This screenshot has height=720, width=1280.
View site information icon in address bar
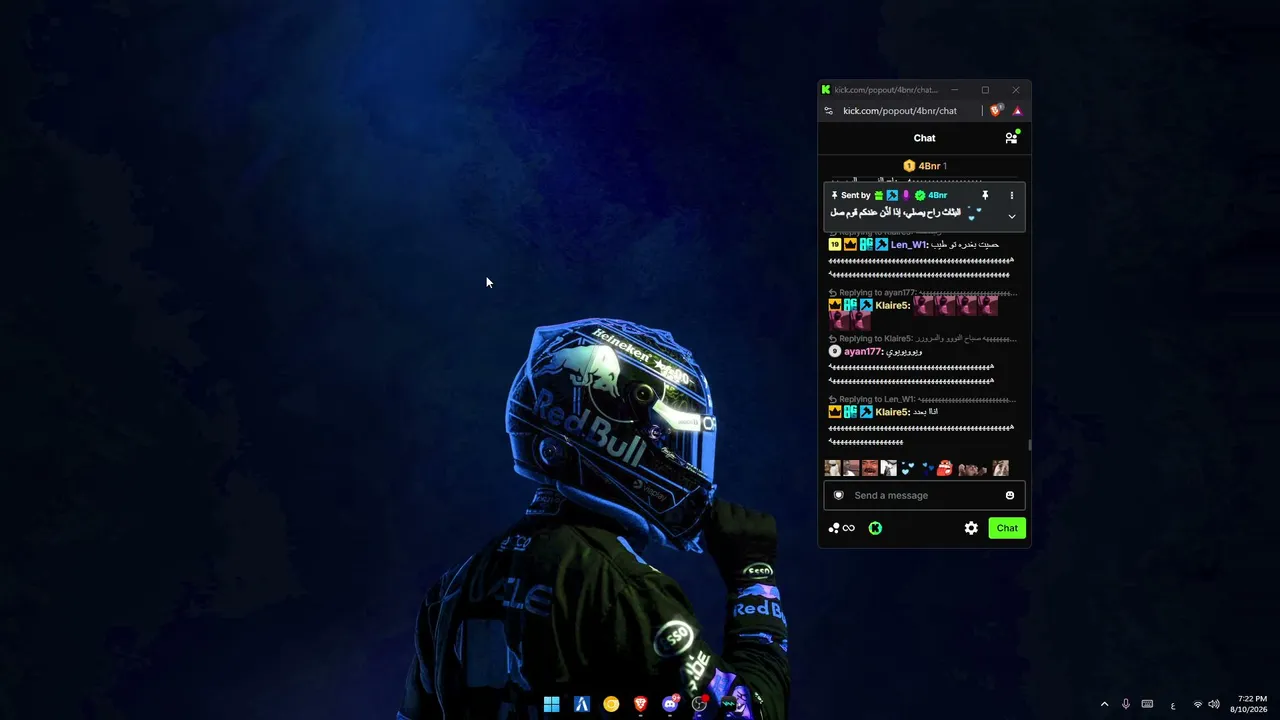point(828,111)
